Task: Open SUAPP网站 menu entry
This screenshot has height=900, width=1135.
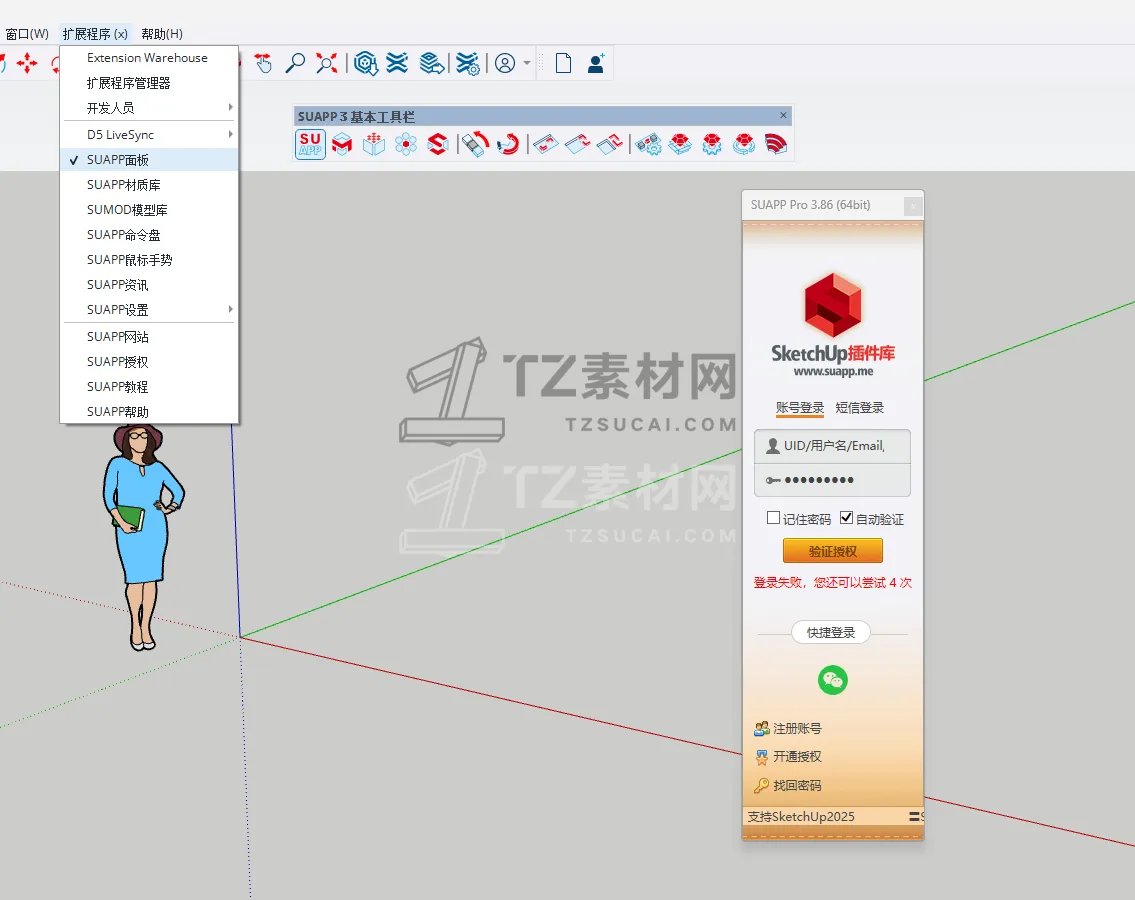Action: point(149,337)
